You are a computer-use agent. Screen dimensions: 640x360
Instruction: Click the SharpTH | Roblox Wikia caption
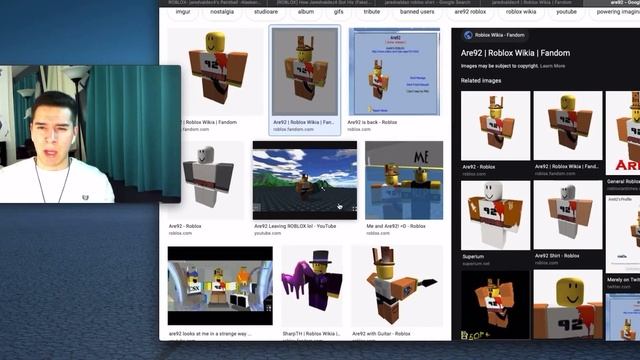(311, 334)
